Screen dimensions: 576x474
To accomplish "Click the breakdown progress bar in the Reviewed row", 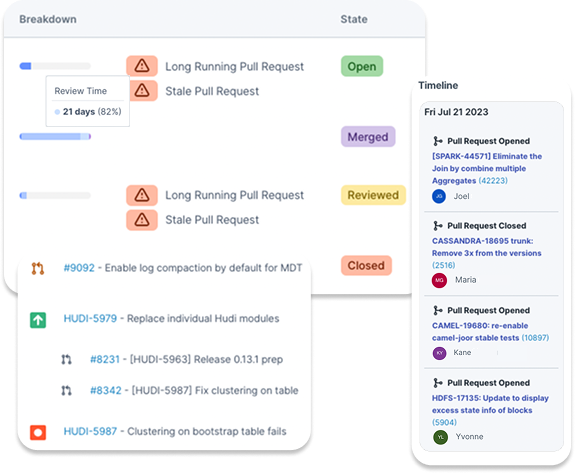I will 55,195.
